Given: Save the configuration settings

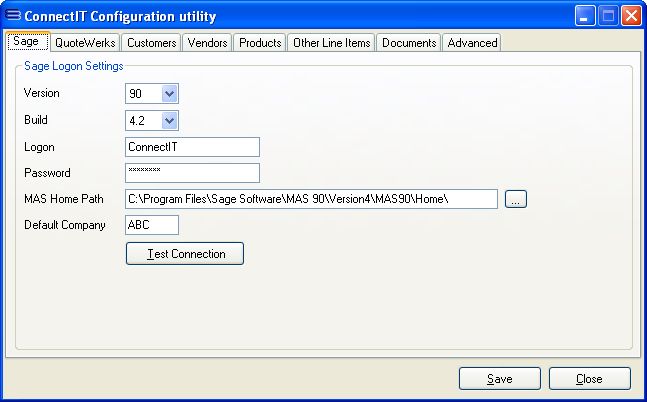Looking at the screenshot, I should coord(500,378).
